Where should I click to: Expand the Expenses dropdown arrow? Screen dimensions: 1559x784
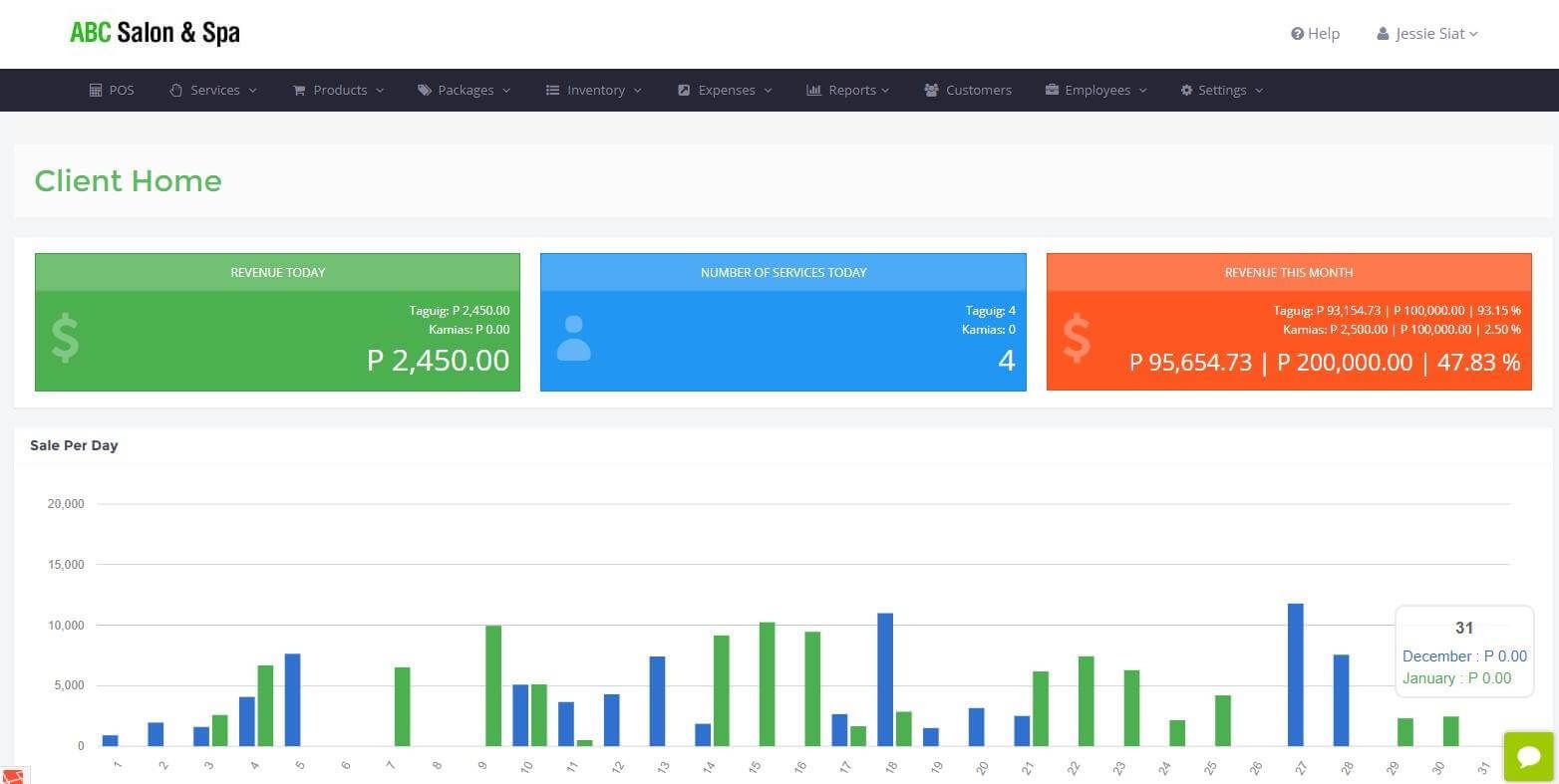point(768,91)
